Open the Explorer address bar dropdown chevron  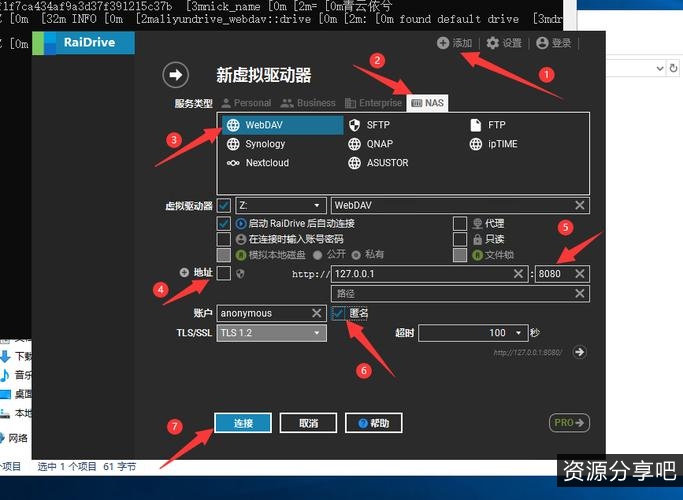pos(660,68)
